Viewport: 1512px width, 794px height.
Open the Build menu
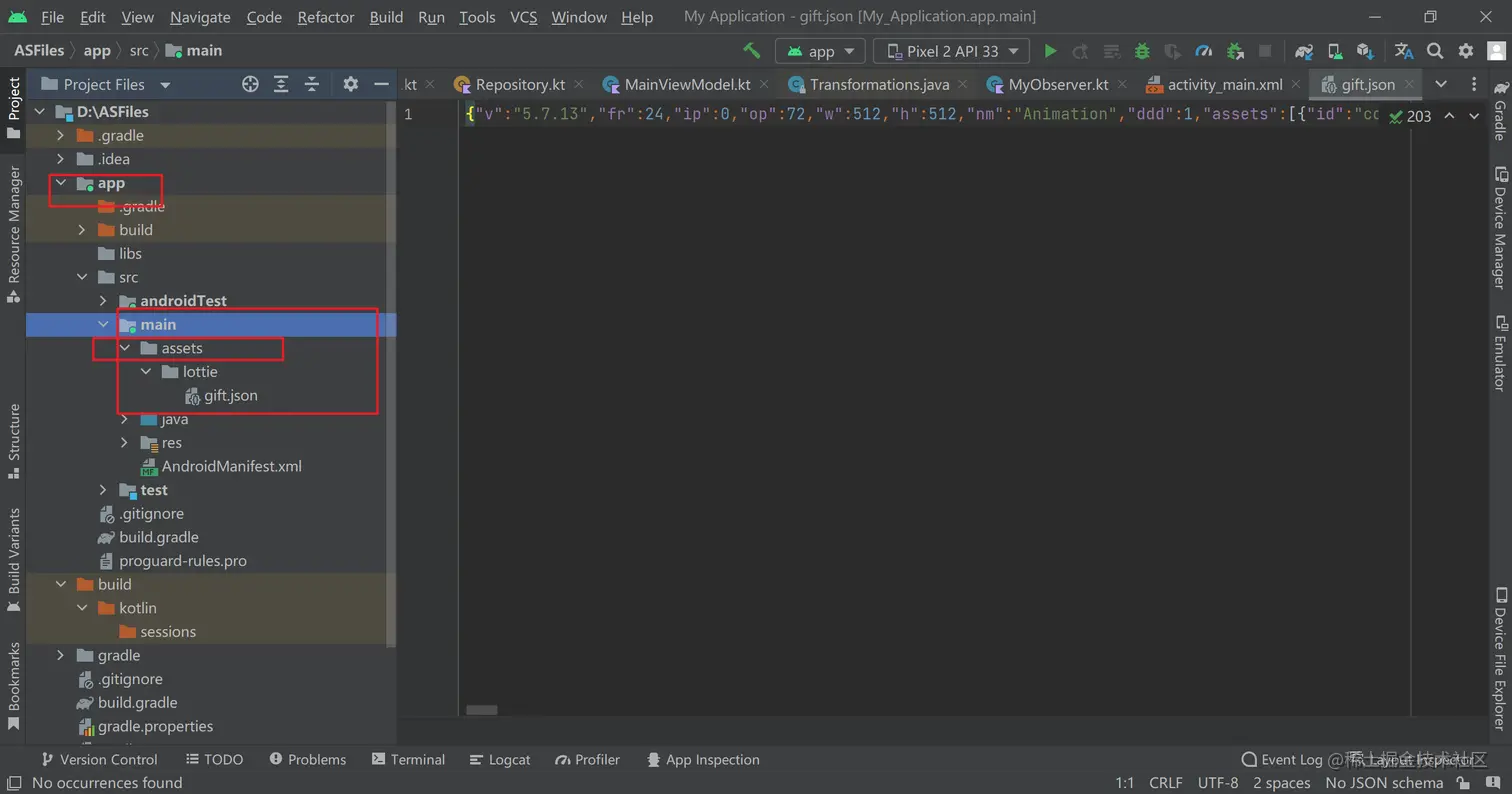coord(386,17)
